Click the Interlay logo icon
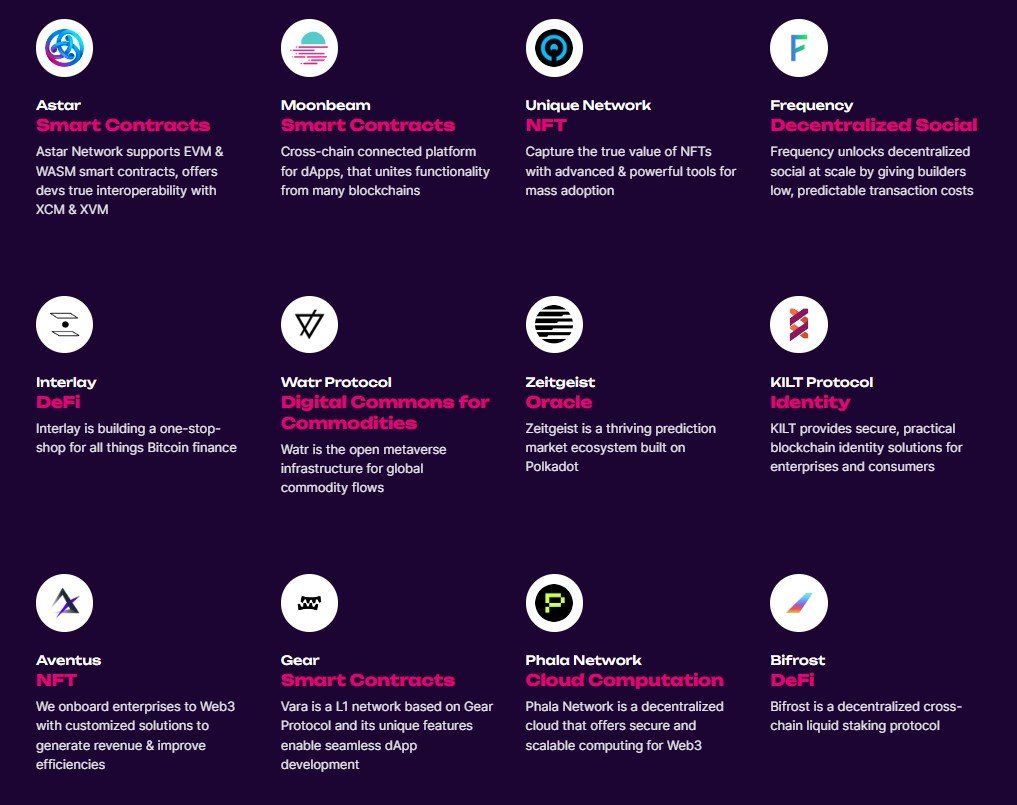 click(65, 325)
